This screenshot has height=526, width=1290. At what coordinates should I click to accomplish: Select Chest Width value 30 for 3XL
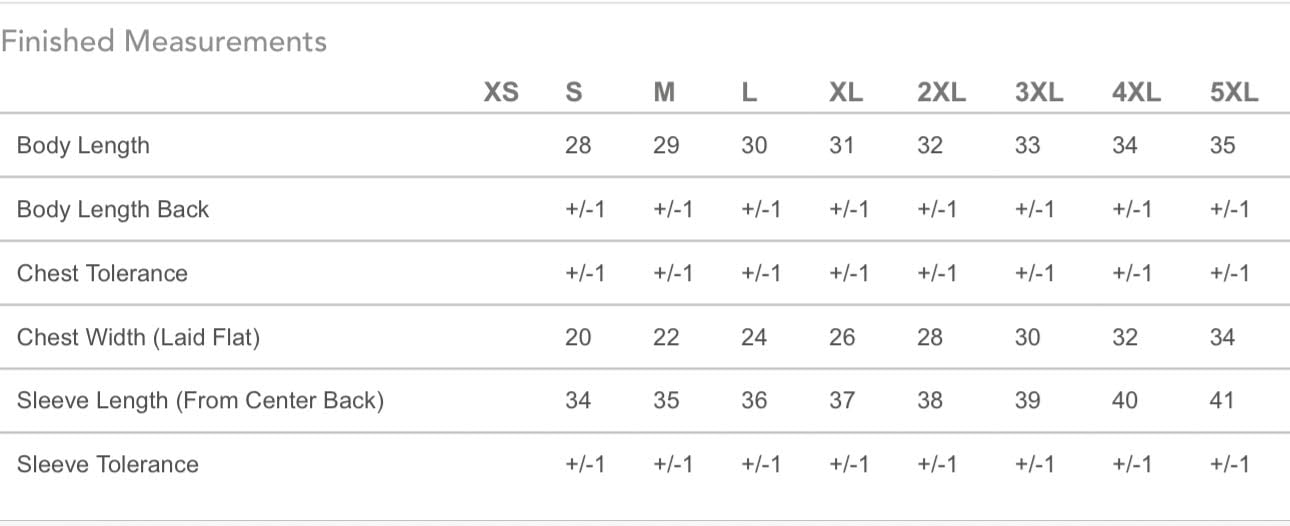(1027, 338)
